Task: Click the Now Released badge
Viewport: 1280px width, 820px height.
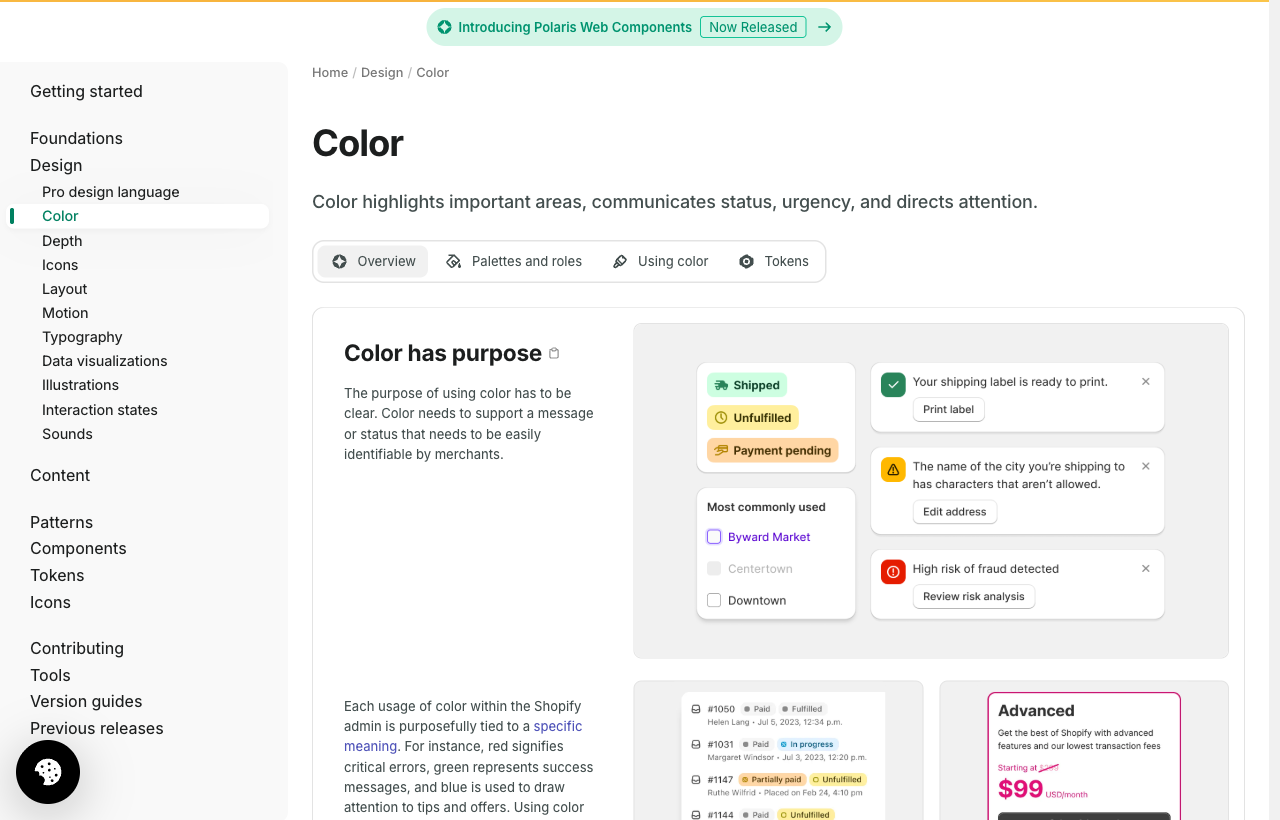Action: coord(753,27)
